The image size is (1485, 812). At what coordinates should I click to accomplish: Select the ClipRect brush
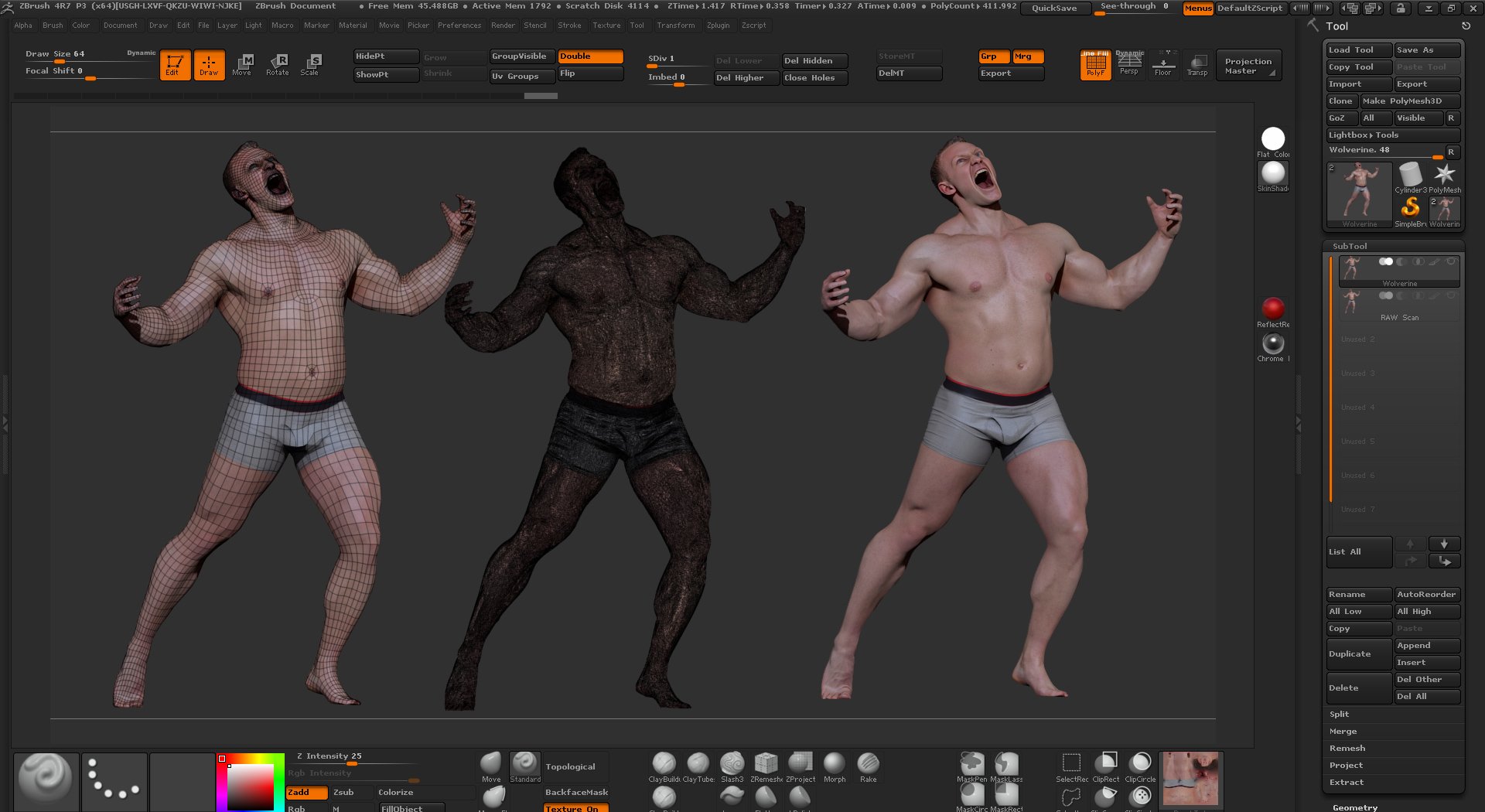click(1106, 767)
